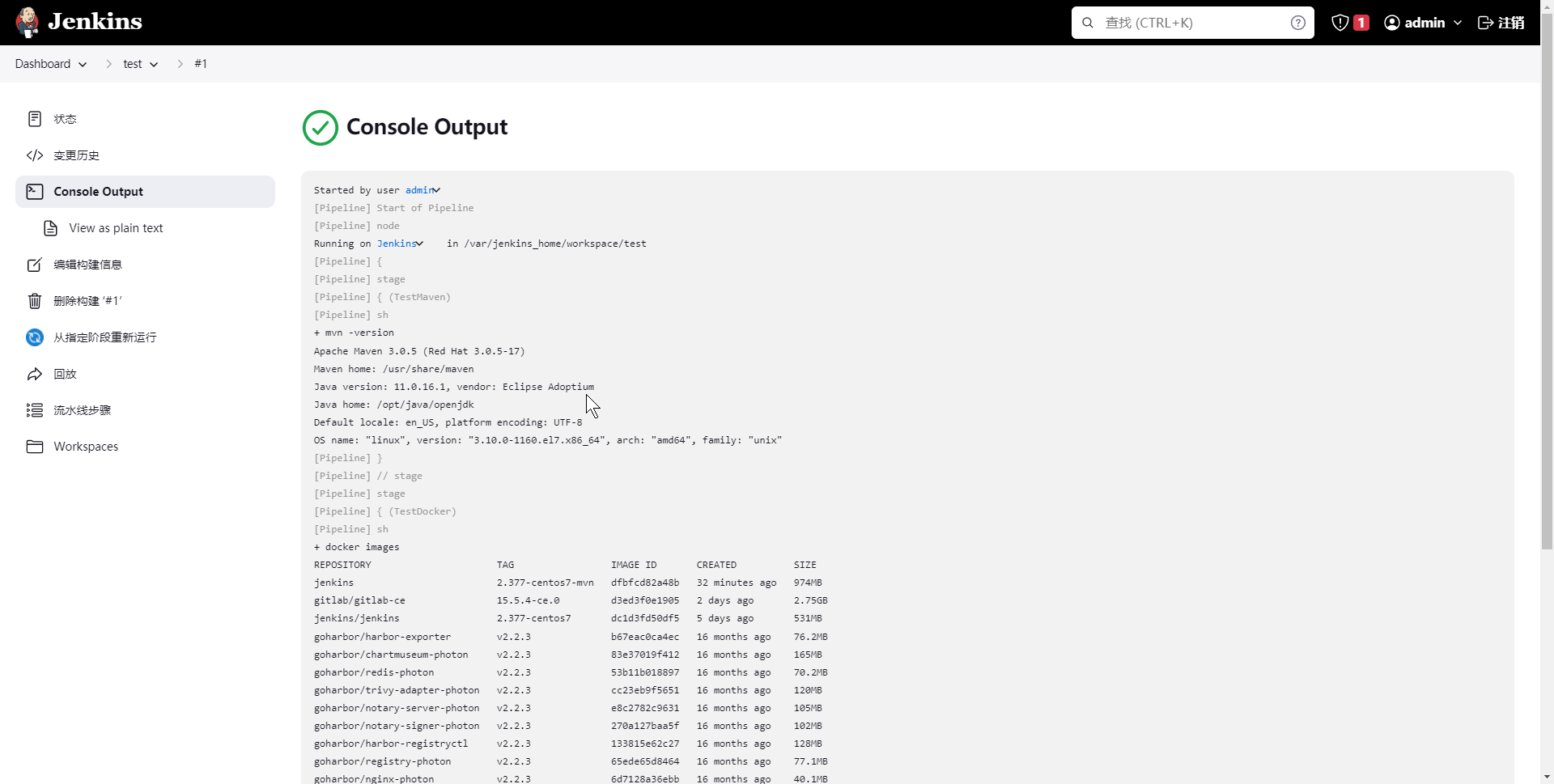The image size is (1554, 784).
Task: Focus the search input field
Action: coord(1190,23)
